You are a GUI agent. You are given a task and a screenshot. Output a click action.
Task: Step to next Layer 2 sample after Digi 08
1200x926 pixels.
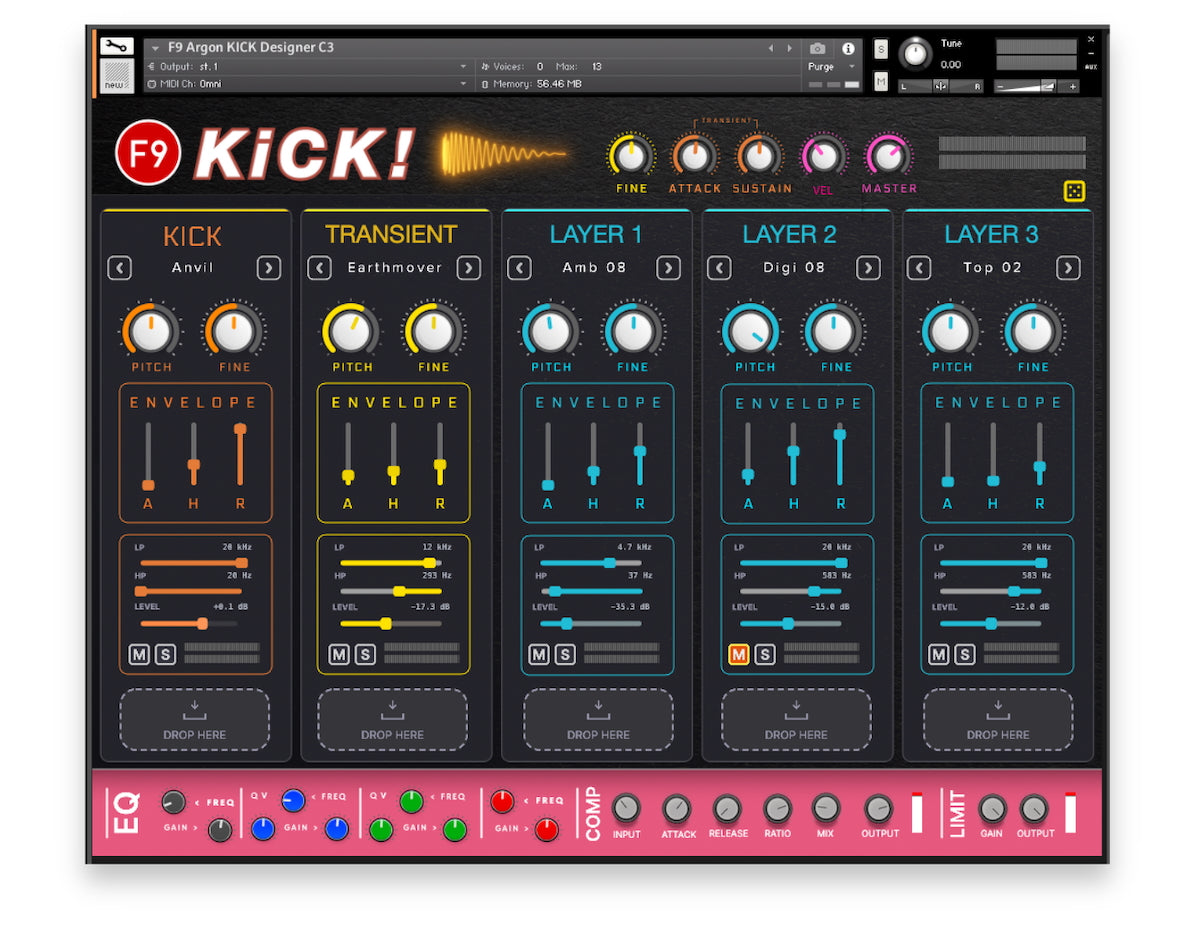pyautogui.click(x=868, y=268)
